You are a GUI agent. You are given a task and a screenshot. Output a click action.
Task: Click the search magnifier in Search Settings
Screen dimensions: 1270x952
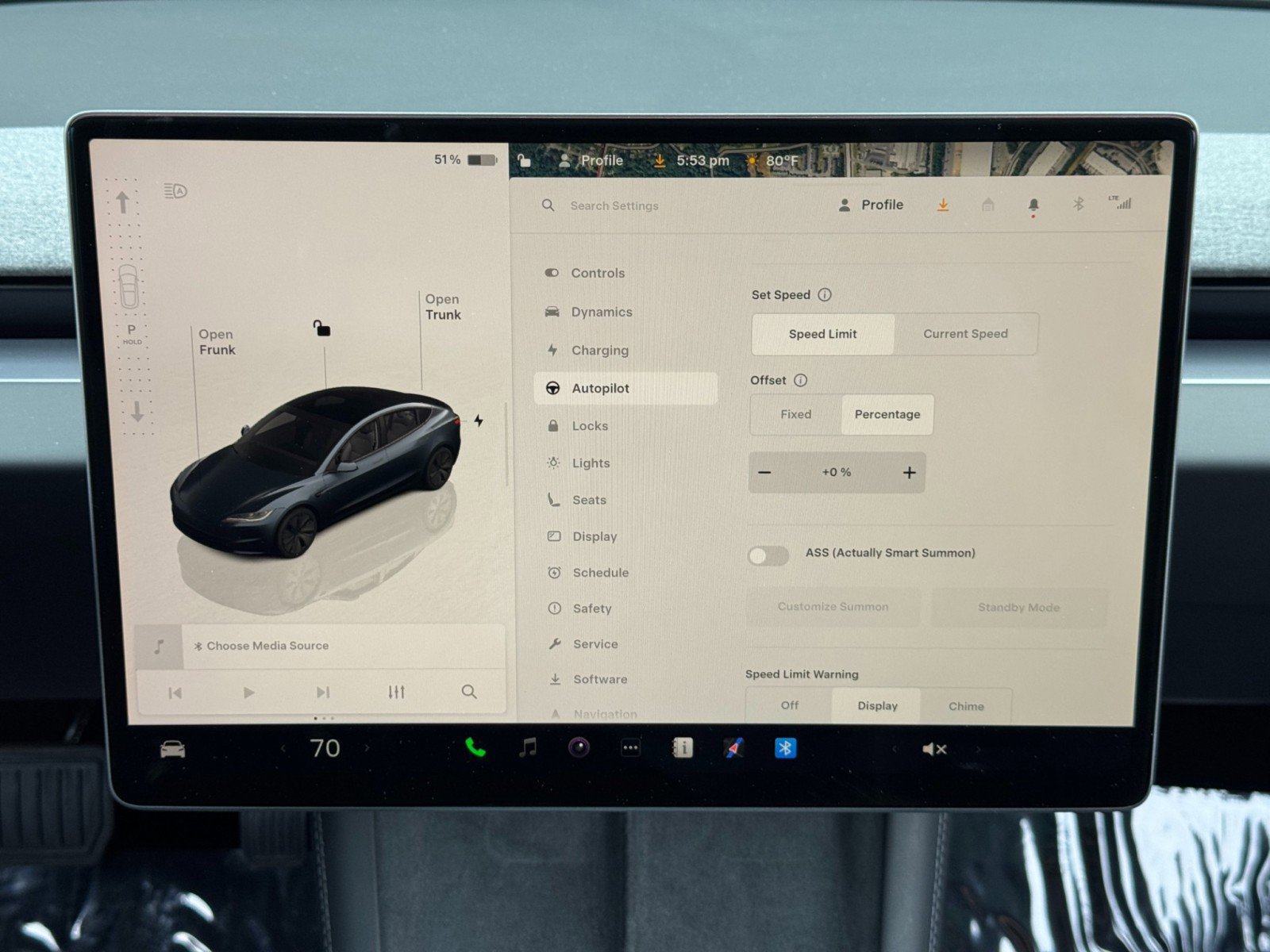coord(548,205)
